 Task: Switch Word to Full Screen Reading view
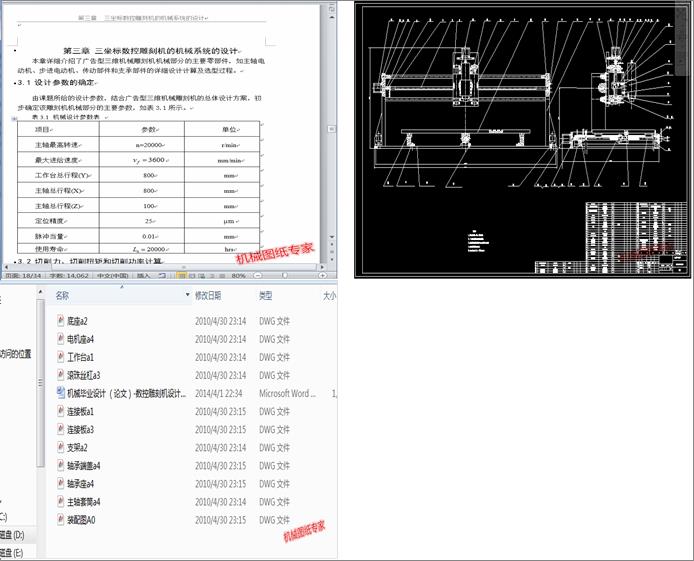[191, 276]
